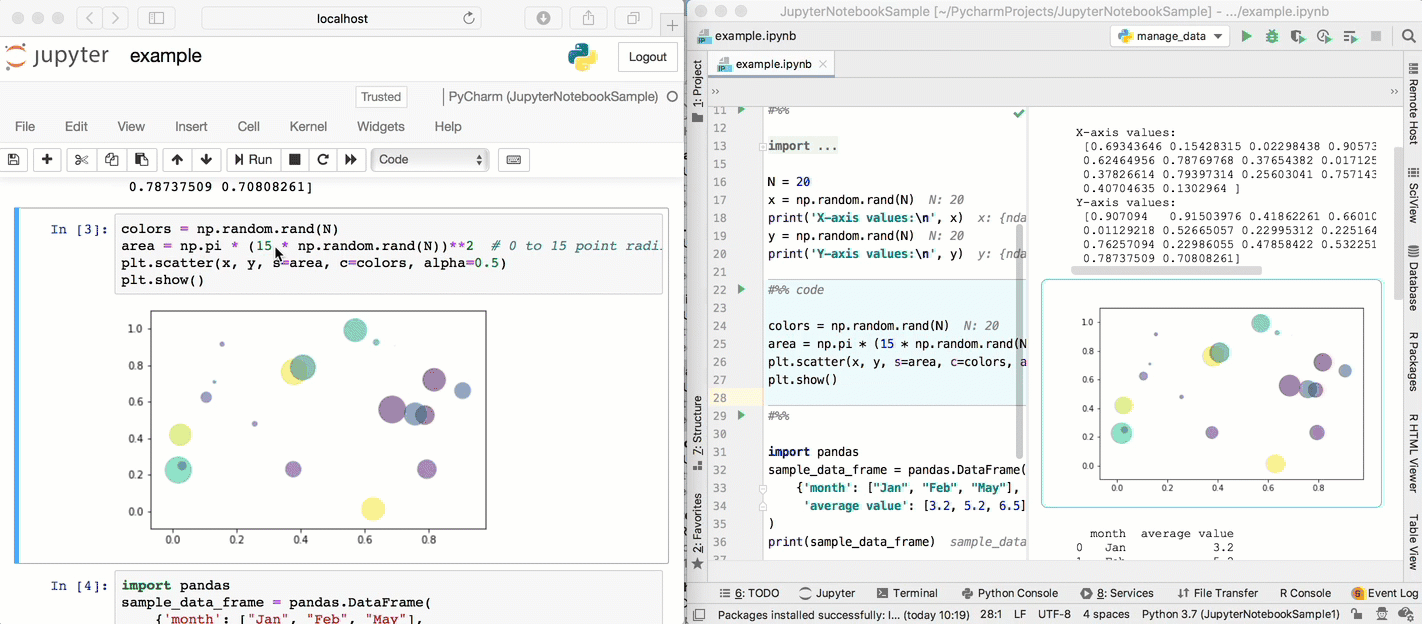Viewport: 1422px width, 624px height.
Task: Go back in Safari with left chevron
Action: (x=90, y=18)
